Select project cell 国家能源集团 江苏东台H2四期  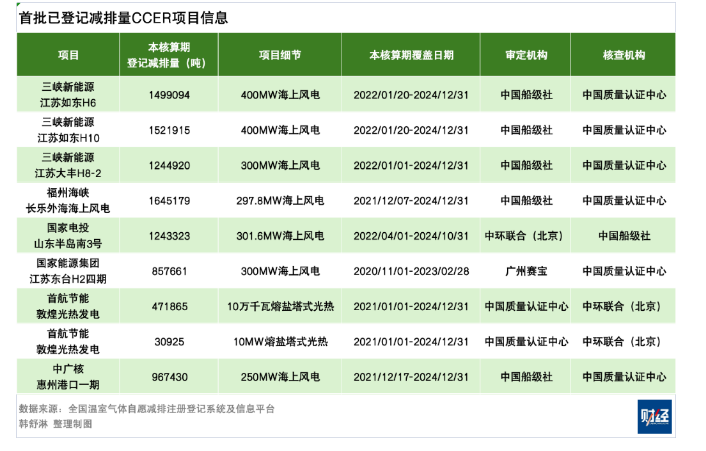[x=68, y=271]
